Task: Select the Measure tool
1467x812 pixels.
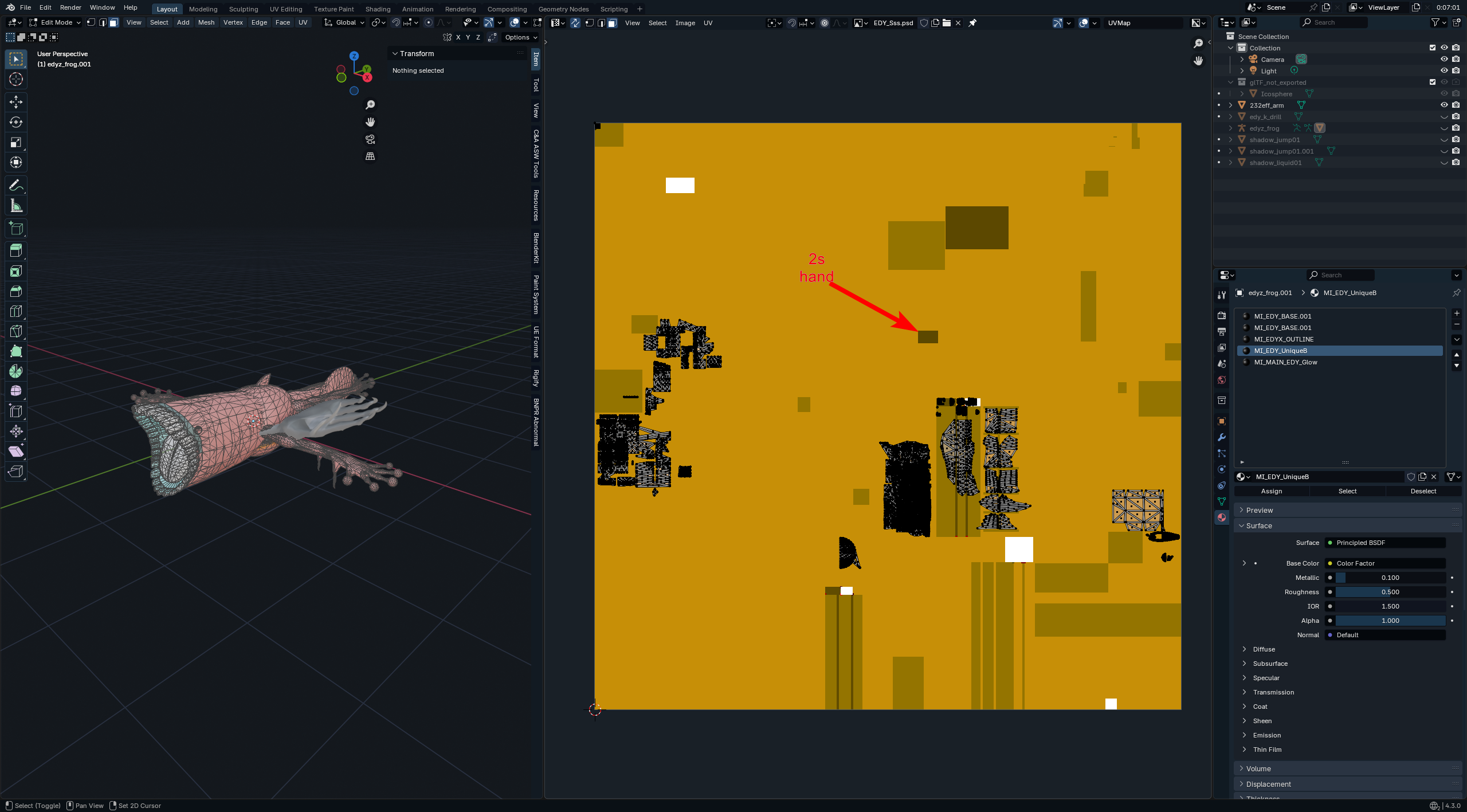Action: pos(16,205)
